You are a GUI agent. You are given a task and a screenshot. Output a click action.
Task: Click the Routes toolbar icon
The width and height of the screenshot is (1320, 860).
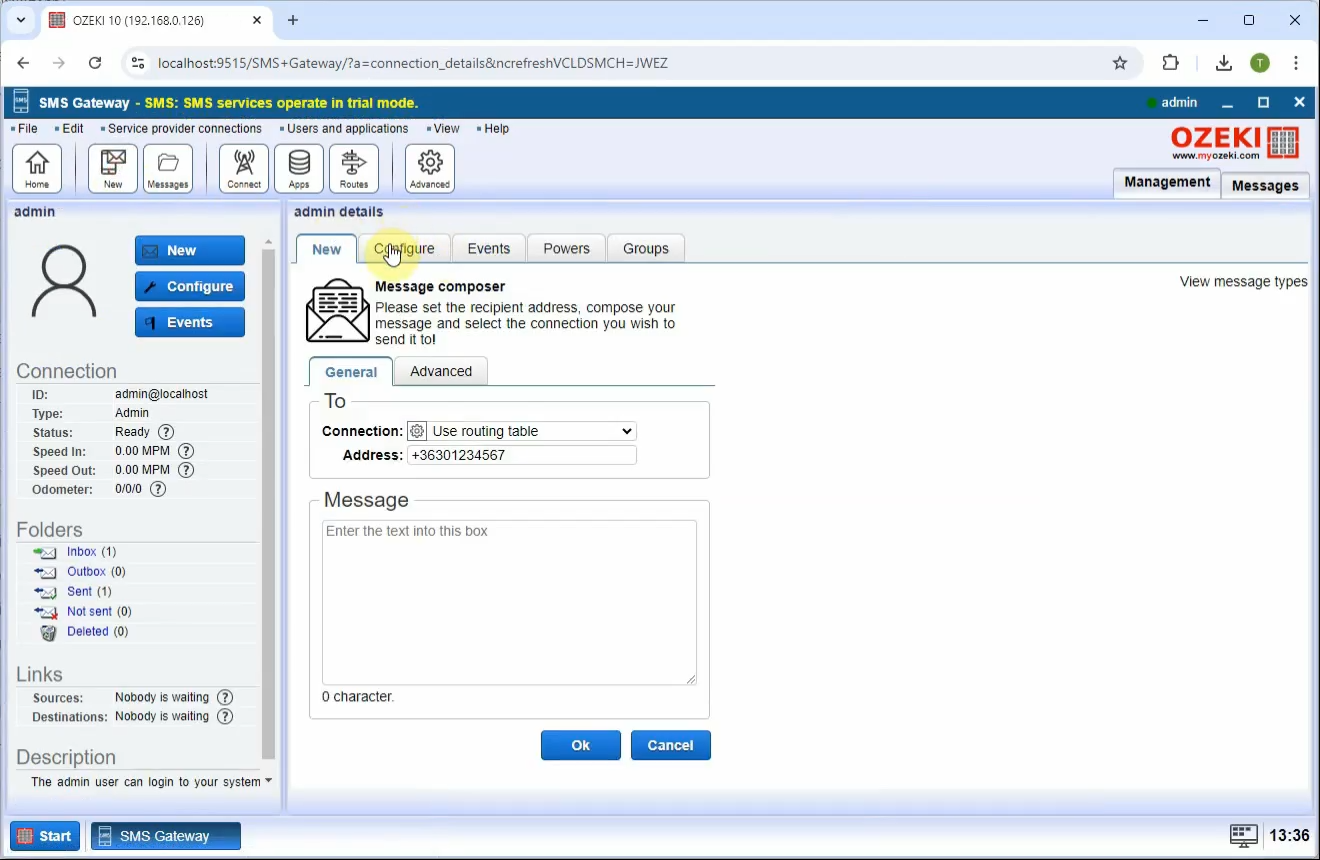pos(354,168)
